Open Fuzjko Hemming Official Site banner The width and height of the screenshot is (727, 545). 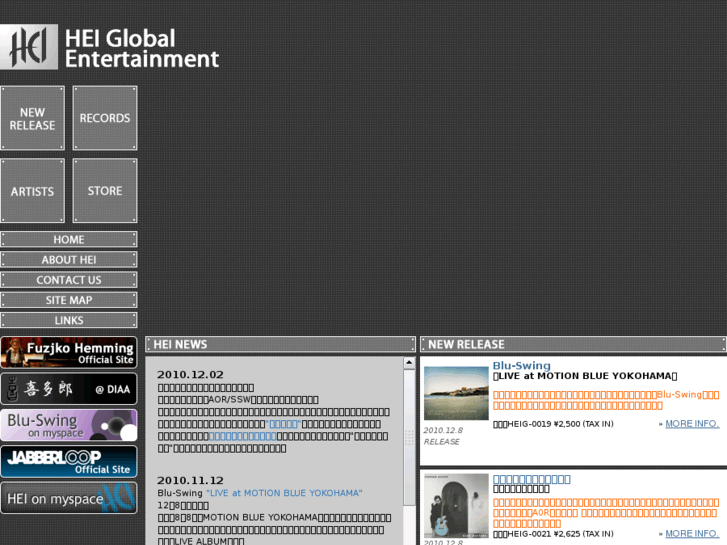pos(69,353)
